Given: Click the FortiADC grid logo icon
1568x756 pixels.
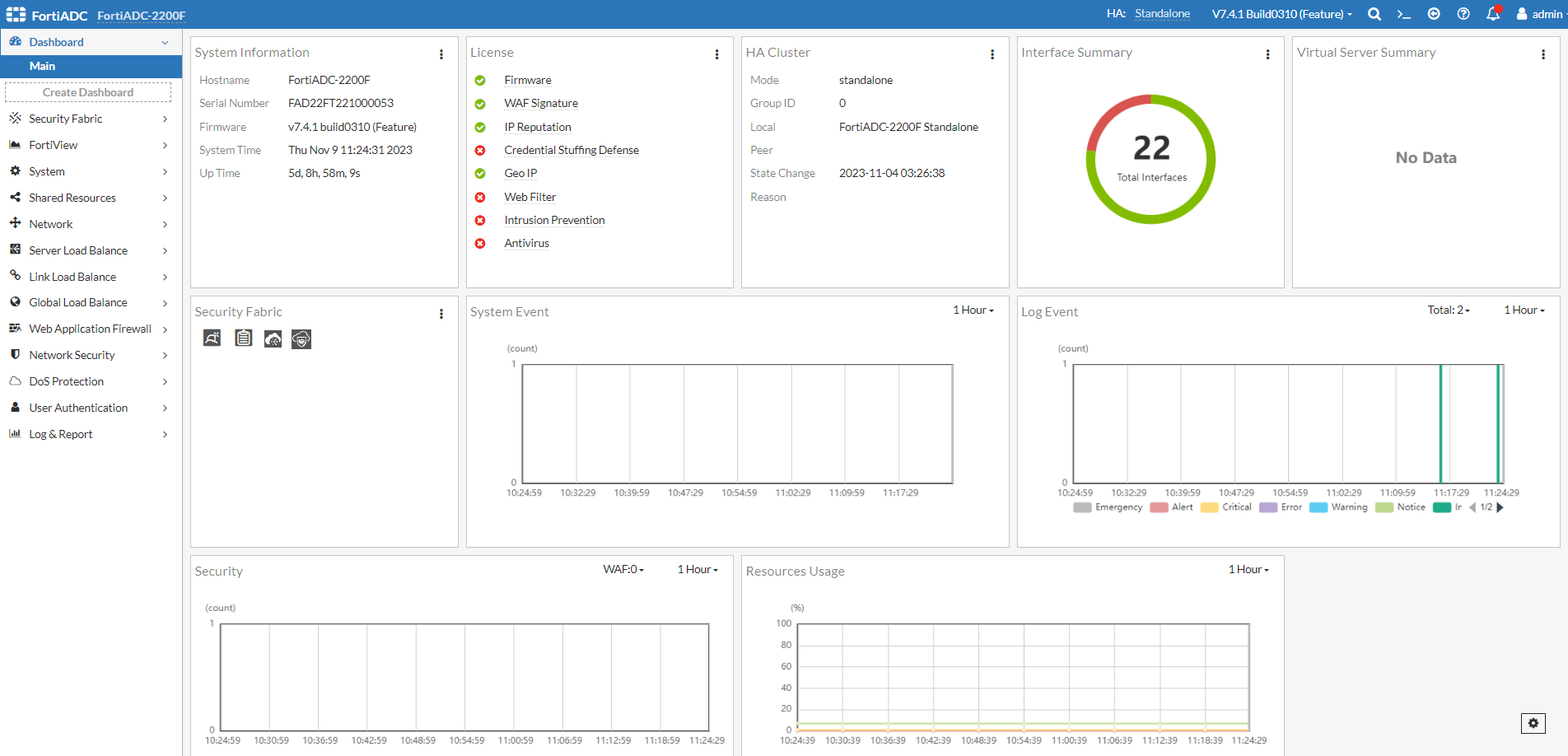Looking at the screenshot, I should point(16,15).
